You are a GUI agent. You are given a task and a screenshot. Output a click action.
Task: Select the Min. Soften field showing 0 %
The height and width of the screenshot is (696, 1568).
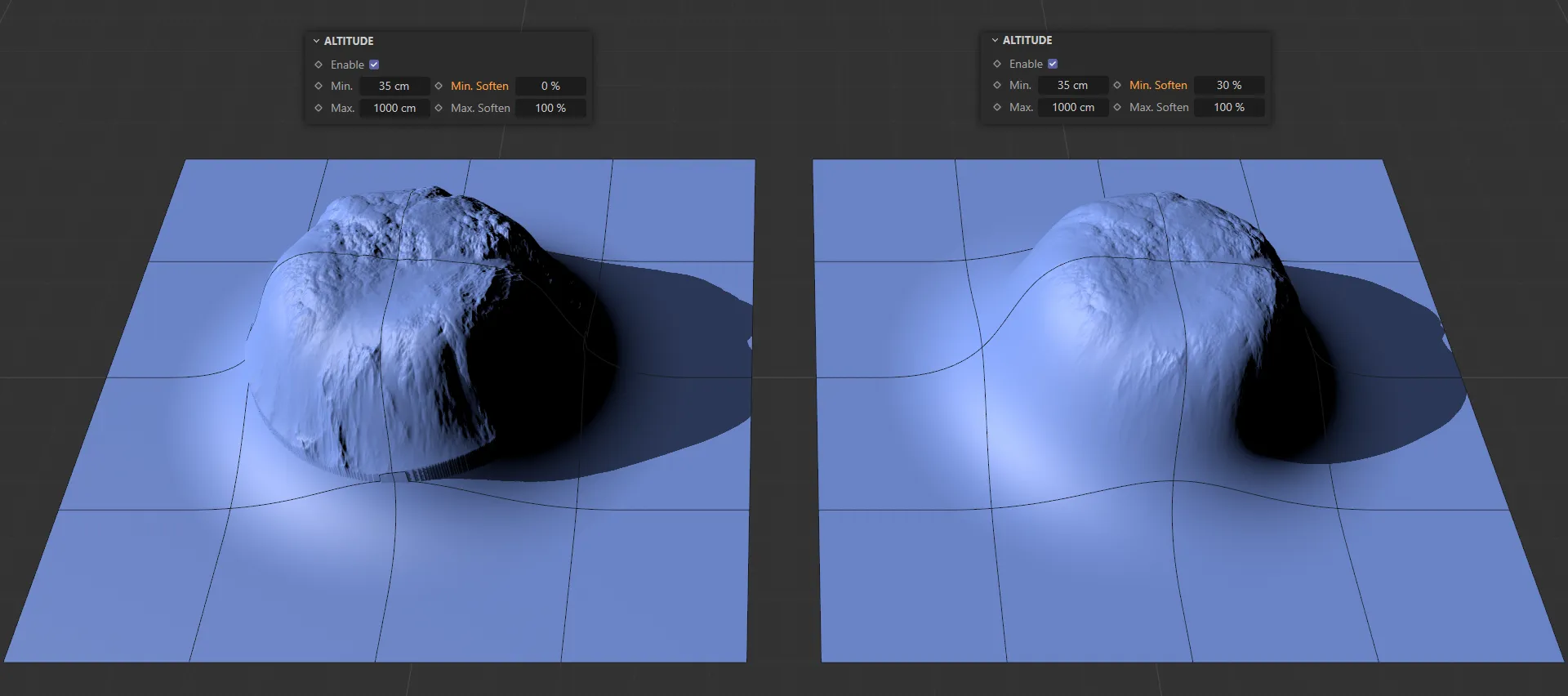pos(550,86)
